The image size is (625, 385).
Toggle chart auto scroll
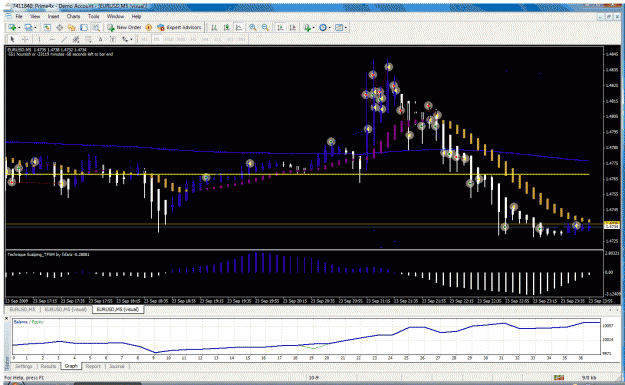pyautogui.click(x=280, y=28)
